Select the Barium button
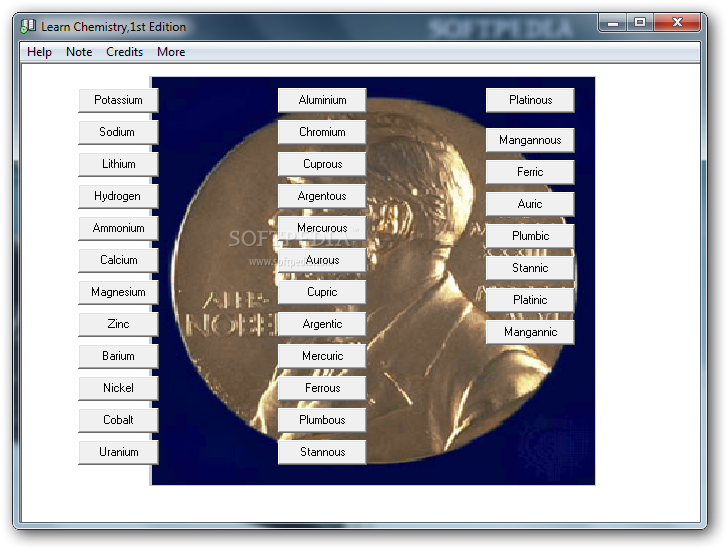 [118, 356]
